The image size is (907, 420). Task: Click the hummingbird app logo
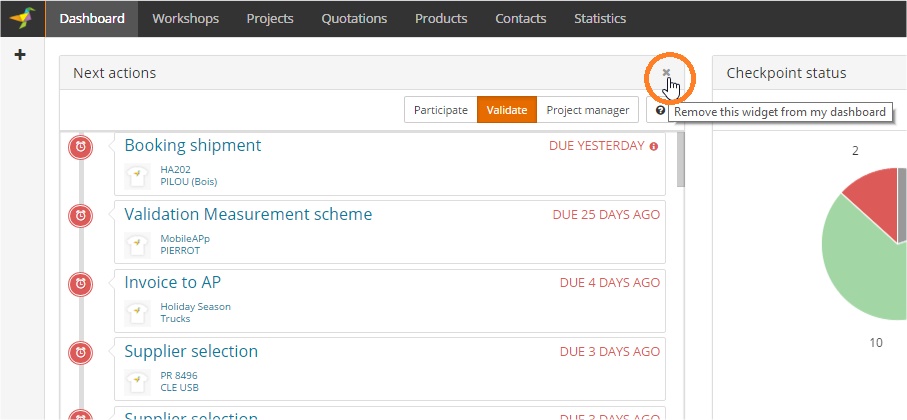22,18
